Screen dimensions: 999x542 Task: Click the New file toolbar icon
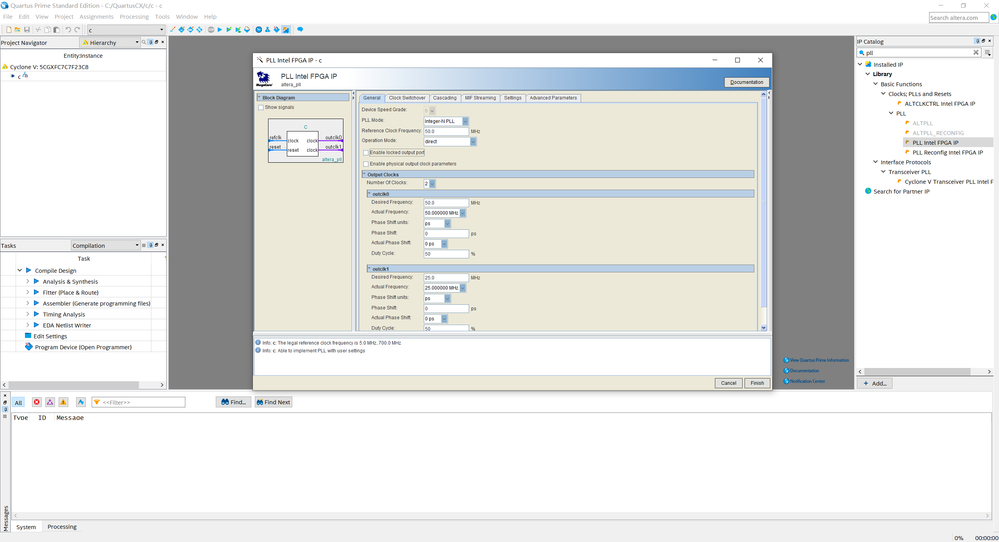click(8, 30)
